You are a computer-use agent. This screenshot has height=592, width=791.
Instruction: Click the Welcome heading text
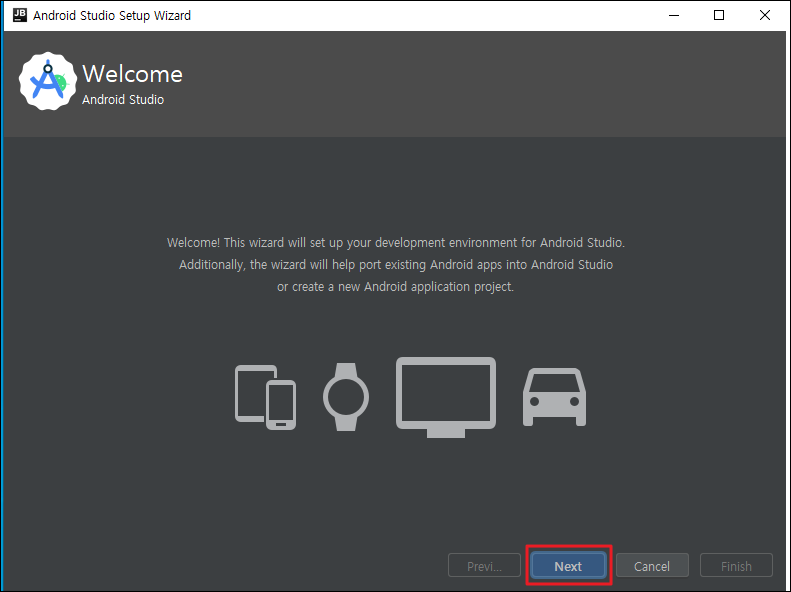tap(133, 74)
